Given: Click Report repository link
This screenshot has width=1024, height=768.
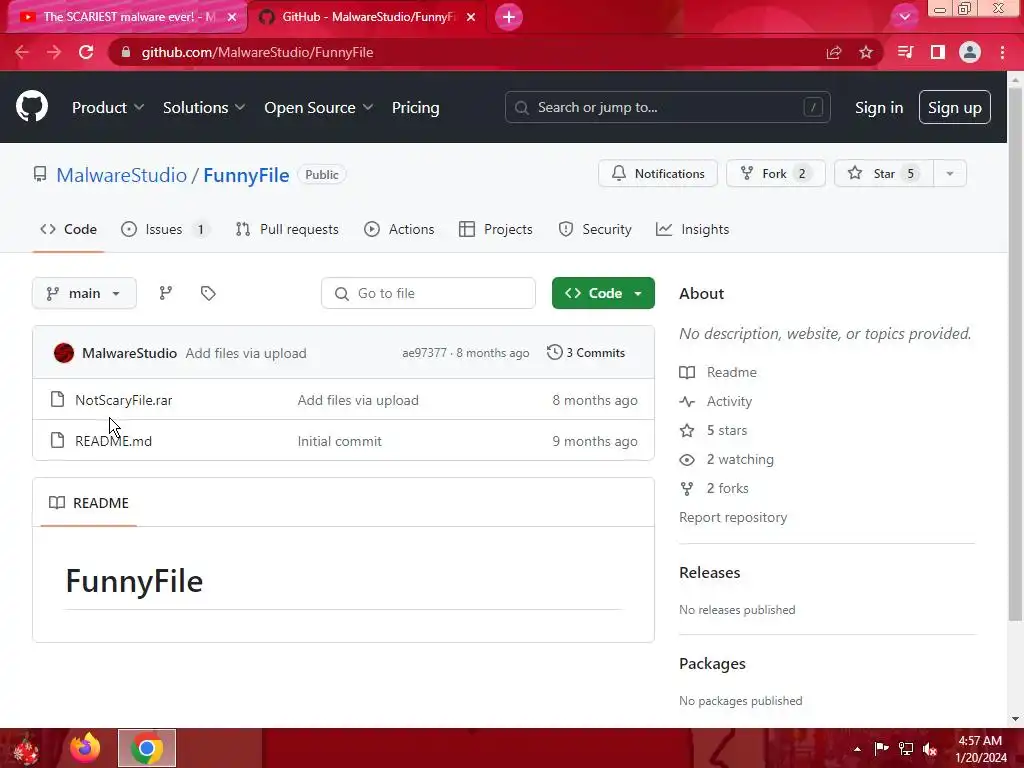Looking at the screenshot, I should (733, 517).
